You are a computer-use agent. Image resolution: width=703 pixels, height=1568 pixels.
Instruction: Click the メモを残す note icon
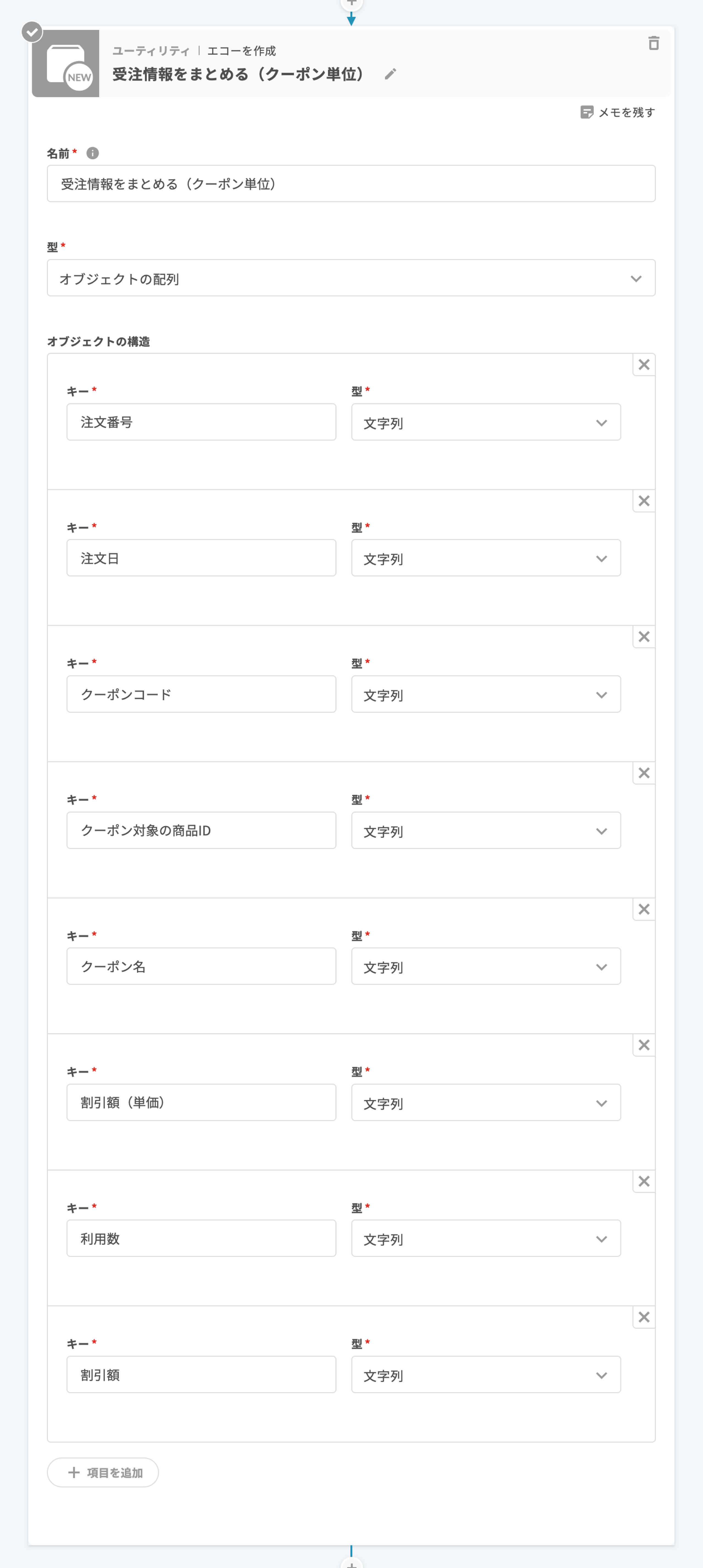pyautogui.click(x=587, y=113)
